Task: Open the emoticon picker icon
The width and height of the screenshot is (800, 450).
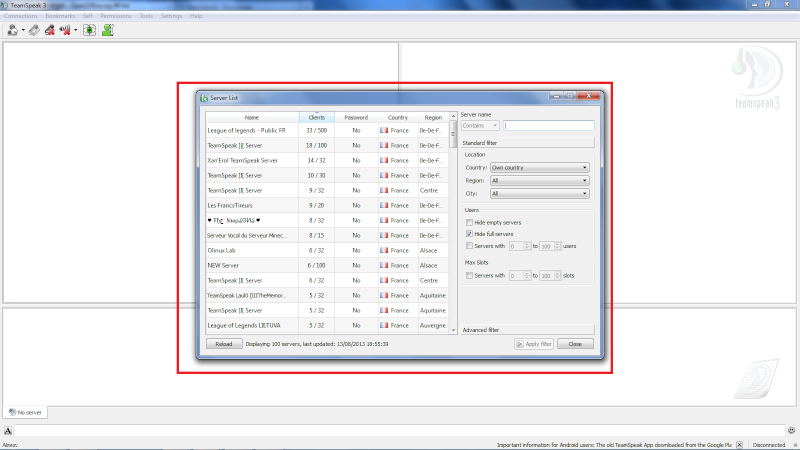Action: coord(791,431)
